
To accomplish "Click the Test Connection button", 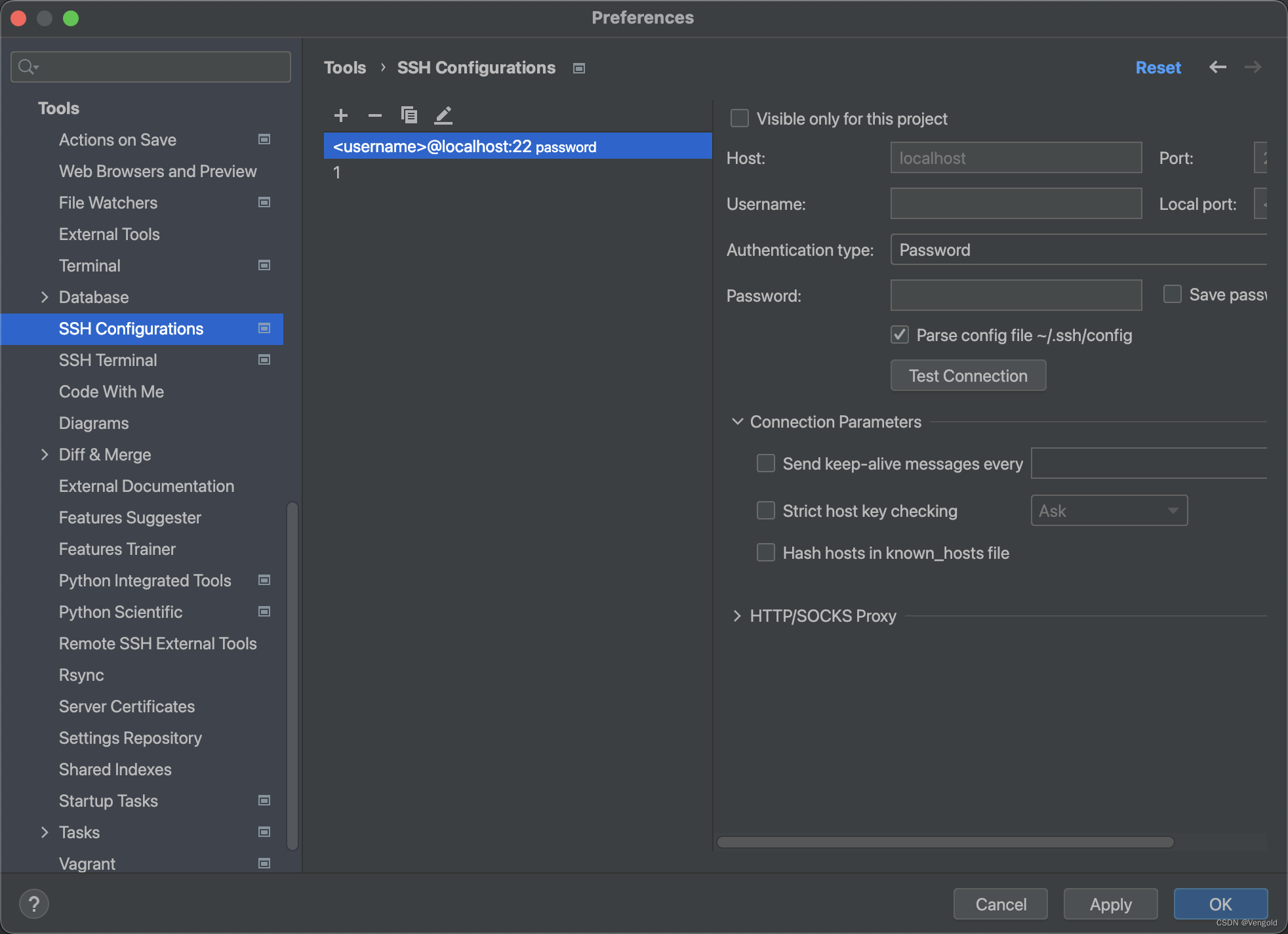I will (x=966, y=376).
